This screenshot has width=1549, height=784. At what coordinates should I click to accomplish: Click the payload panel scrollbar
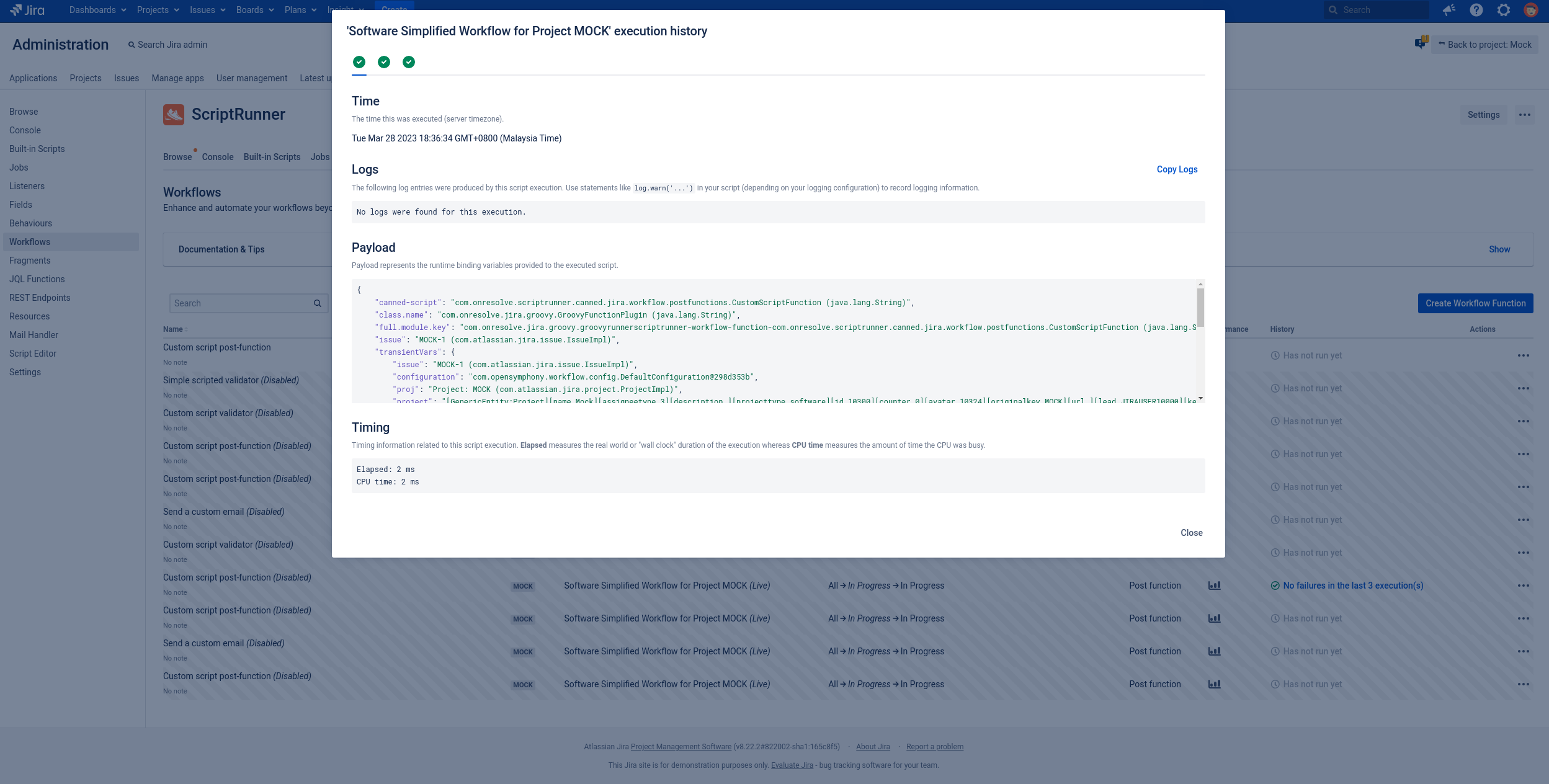pyautogui.click(x=1200, y=308)
